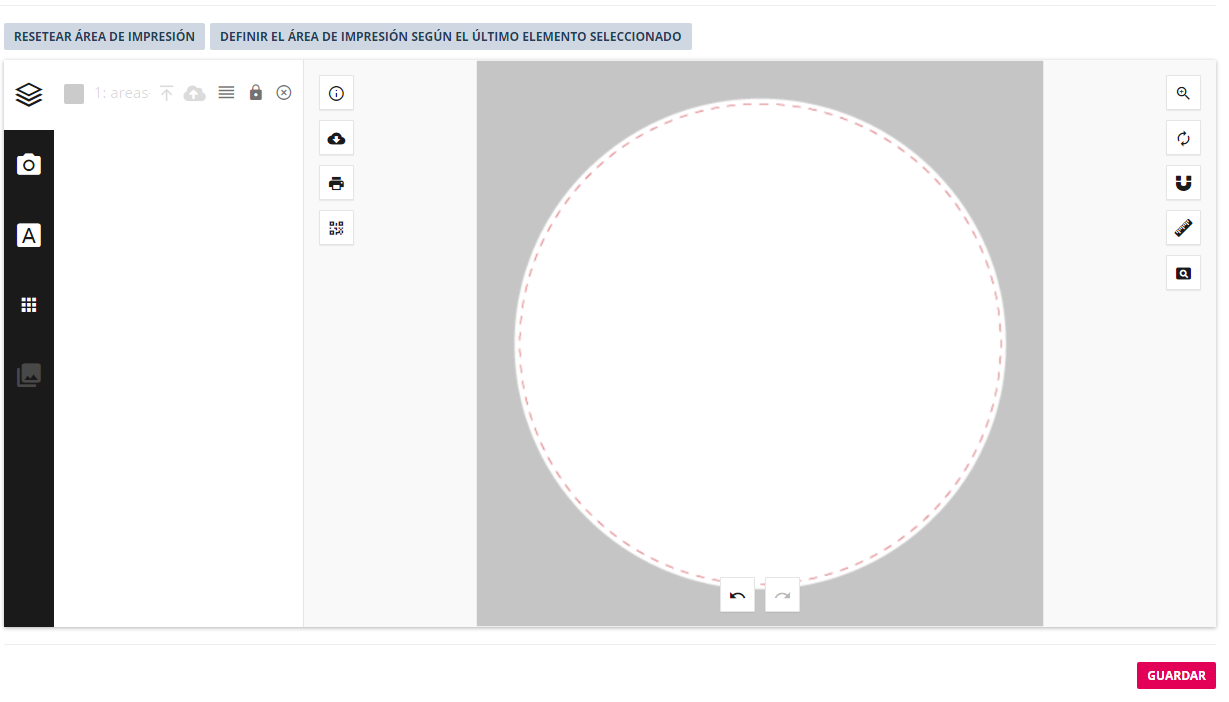Toggle the lock on areas layer

pyautogui.click(x=255, y=93)
